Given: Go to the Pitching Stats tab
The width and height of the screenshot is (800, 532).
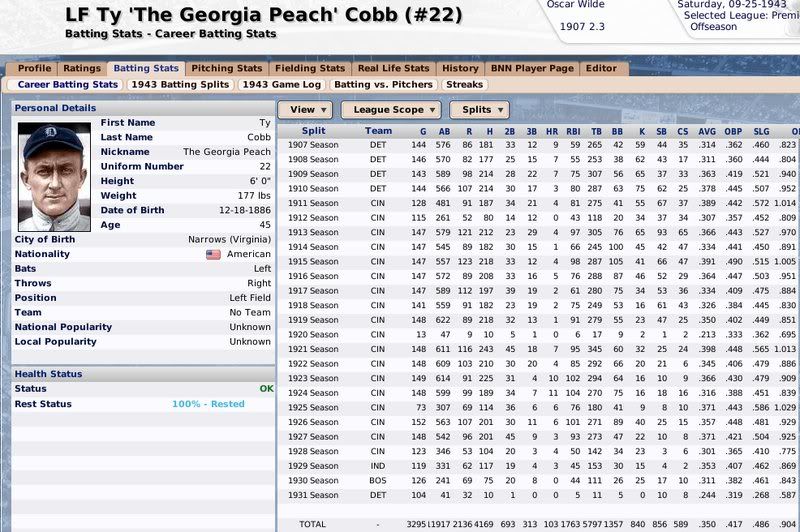Looking at the screenshot, I should coord(227,68).
